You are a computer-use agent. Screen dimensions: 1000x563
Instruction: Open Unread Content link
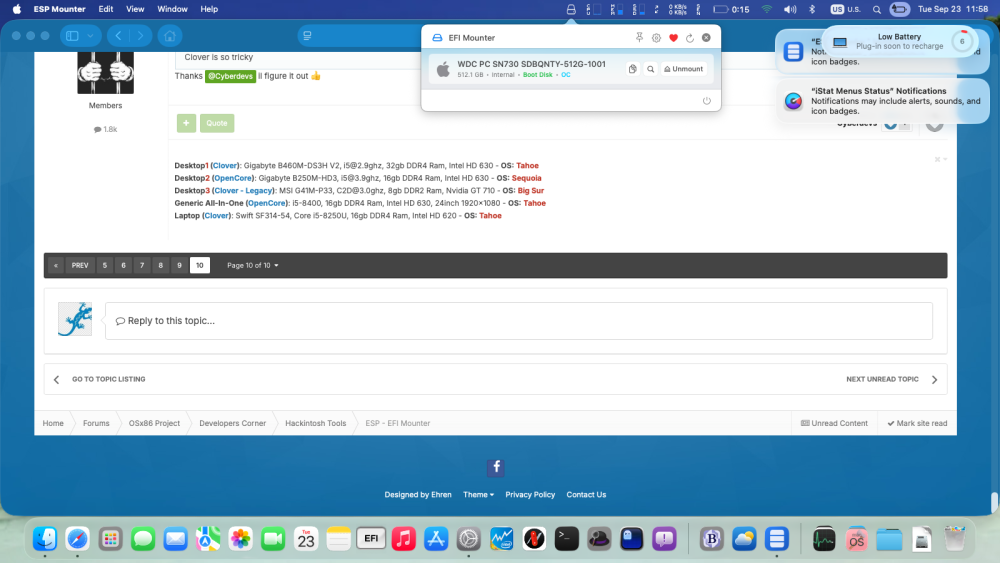[834, 423]
